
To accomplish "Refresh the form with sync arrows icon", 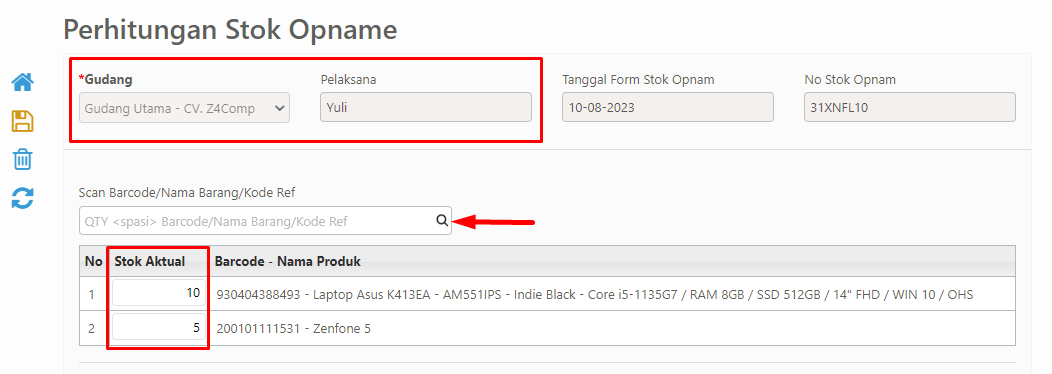I will coord(23,198).
